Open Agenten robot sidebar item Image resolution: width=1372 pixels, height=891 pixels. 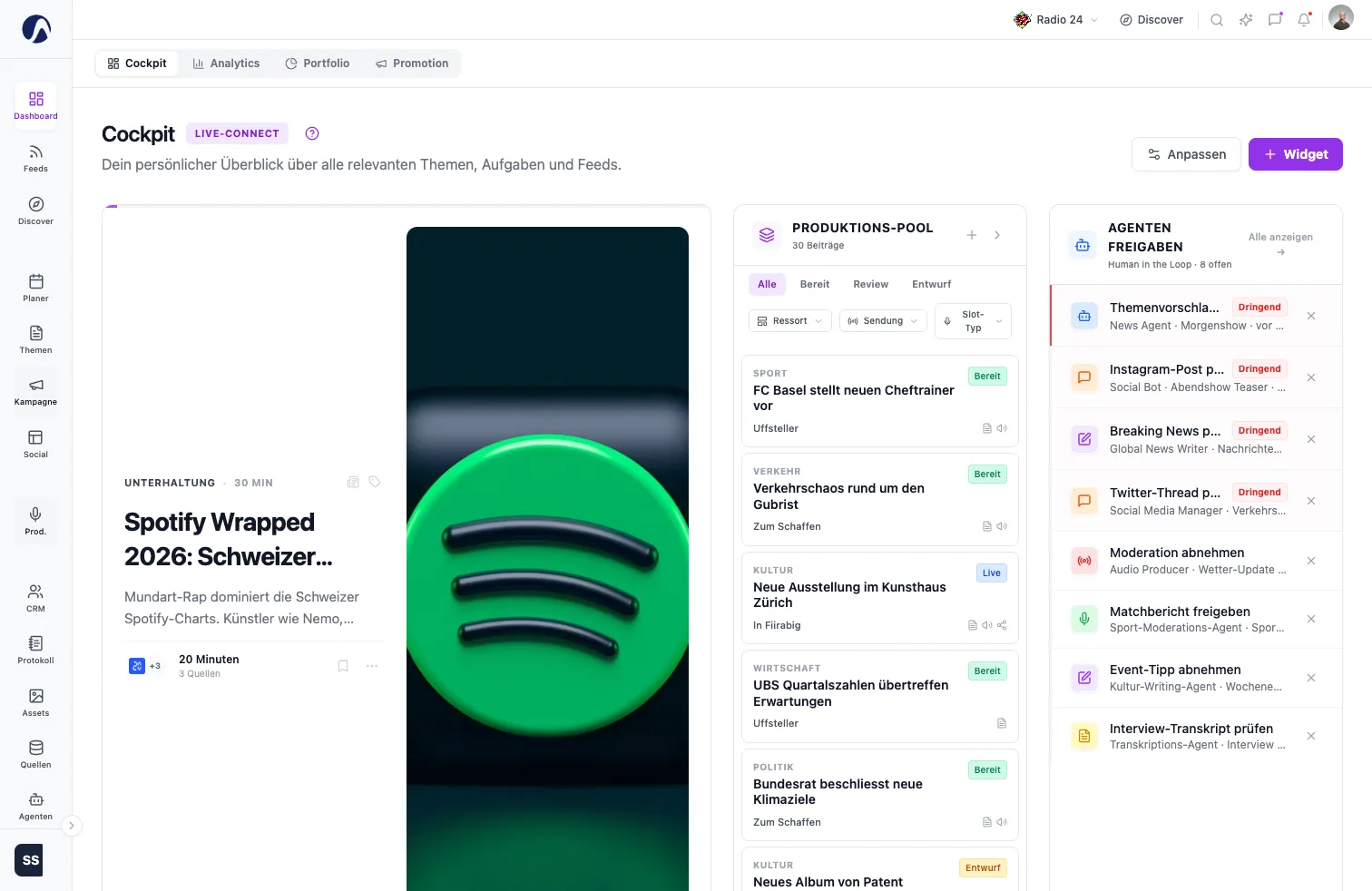36,806
